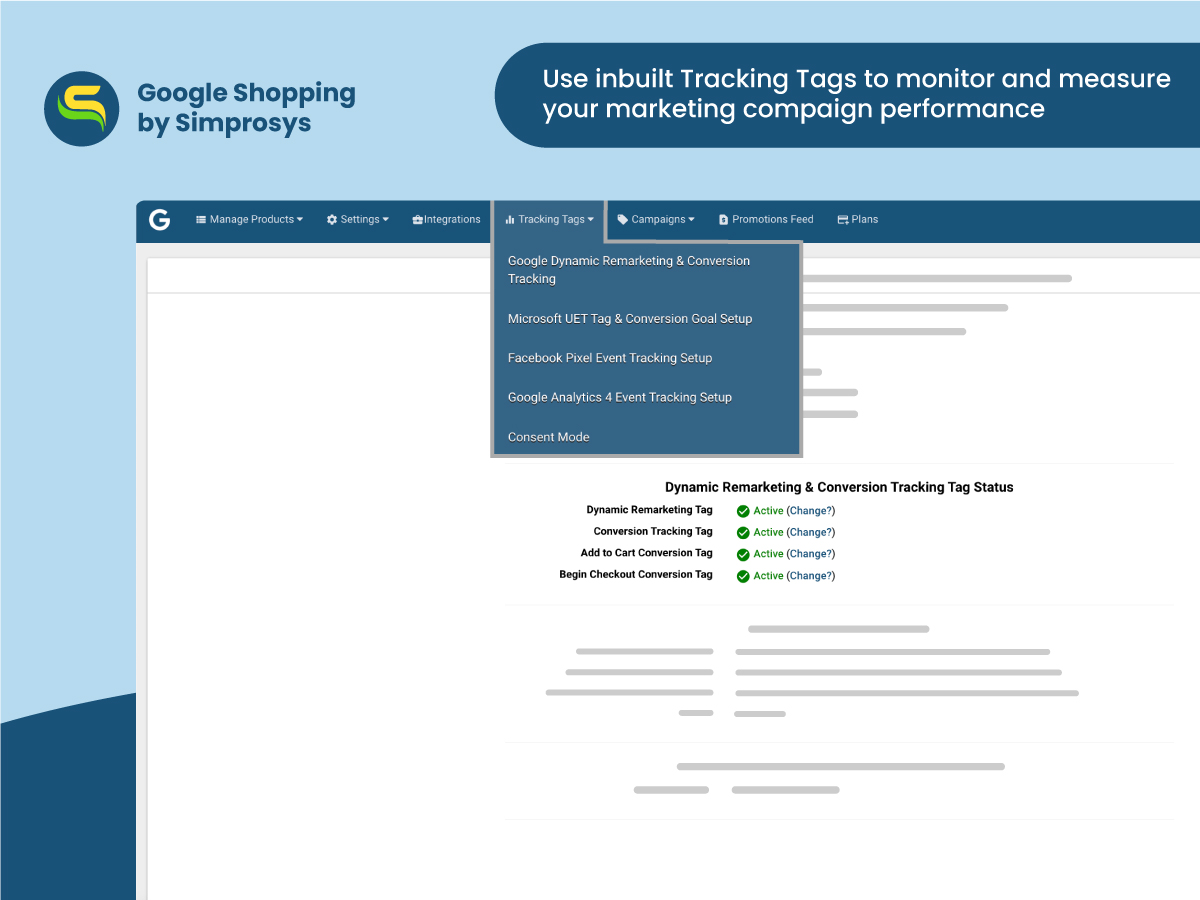Click the document icon beside Promotions Feed
The width and height of the screenshot is (1200, 900).
724,220
